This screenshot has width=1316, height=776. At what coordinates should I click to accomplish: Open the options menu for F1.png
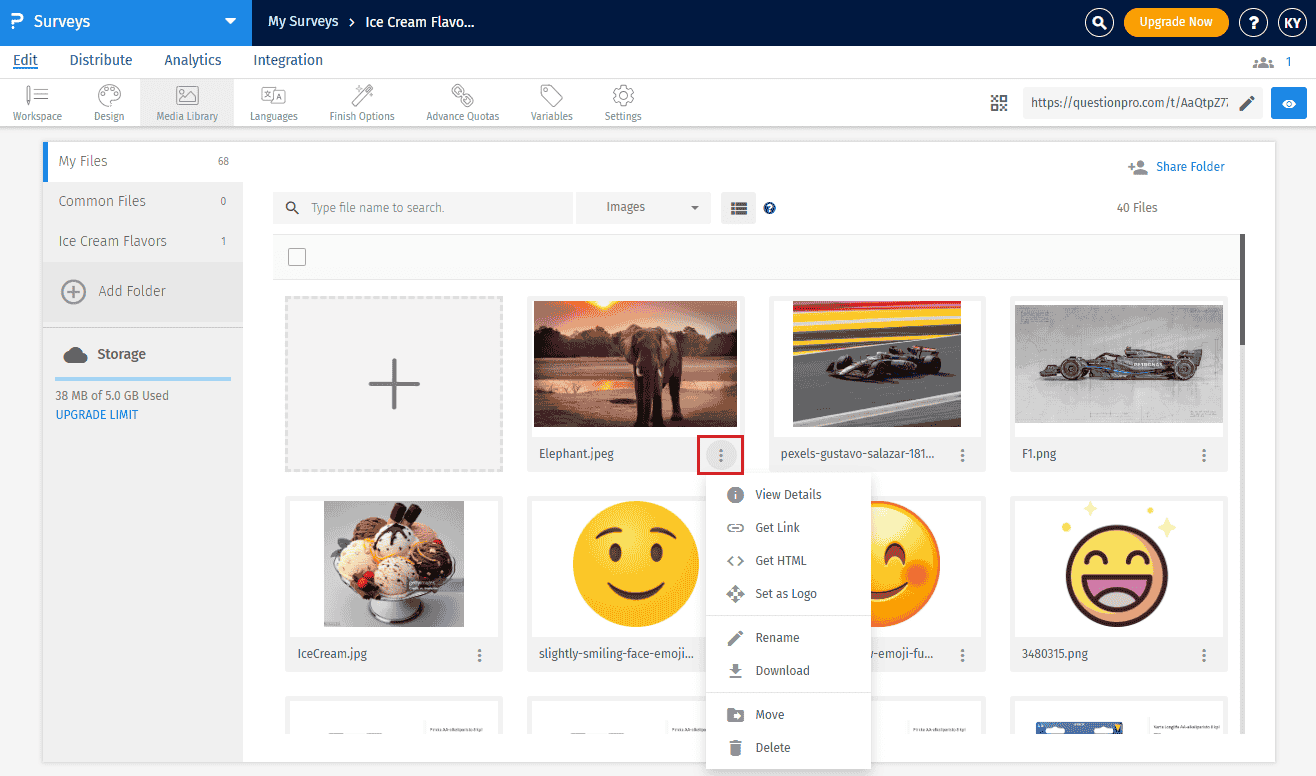(x=1204, y=454)
